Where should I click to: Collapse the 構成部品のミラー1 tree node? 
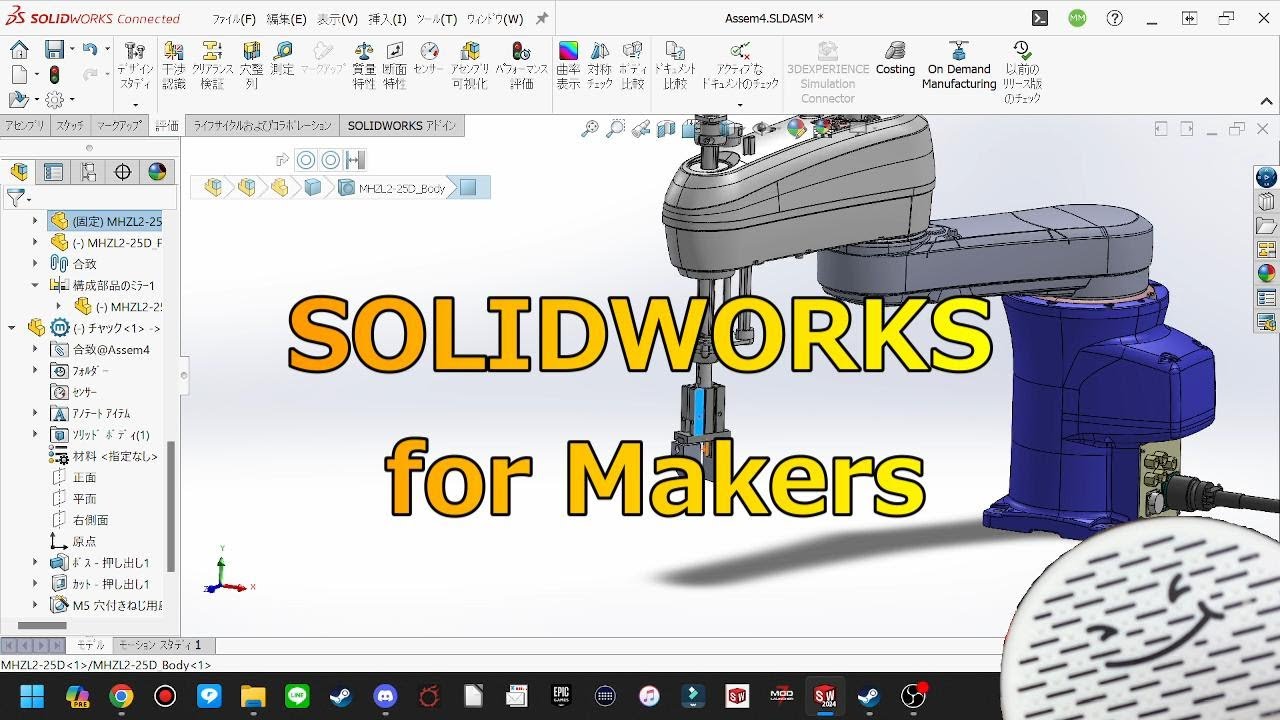tap(35, 285)
